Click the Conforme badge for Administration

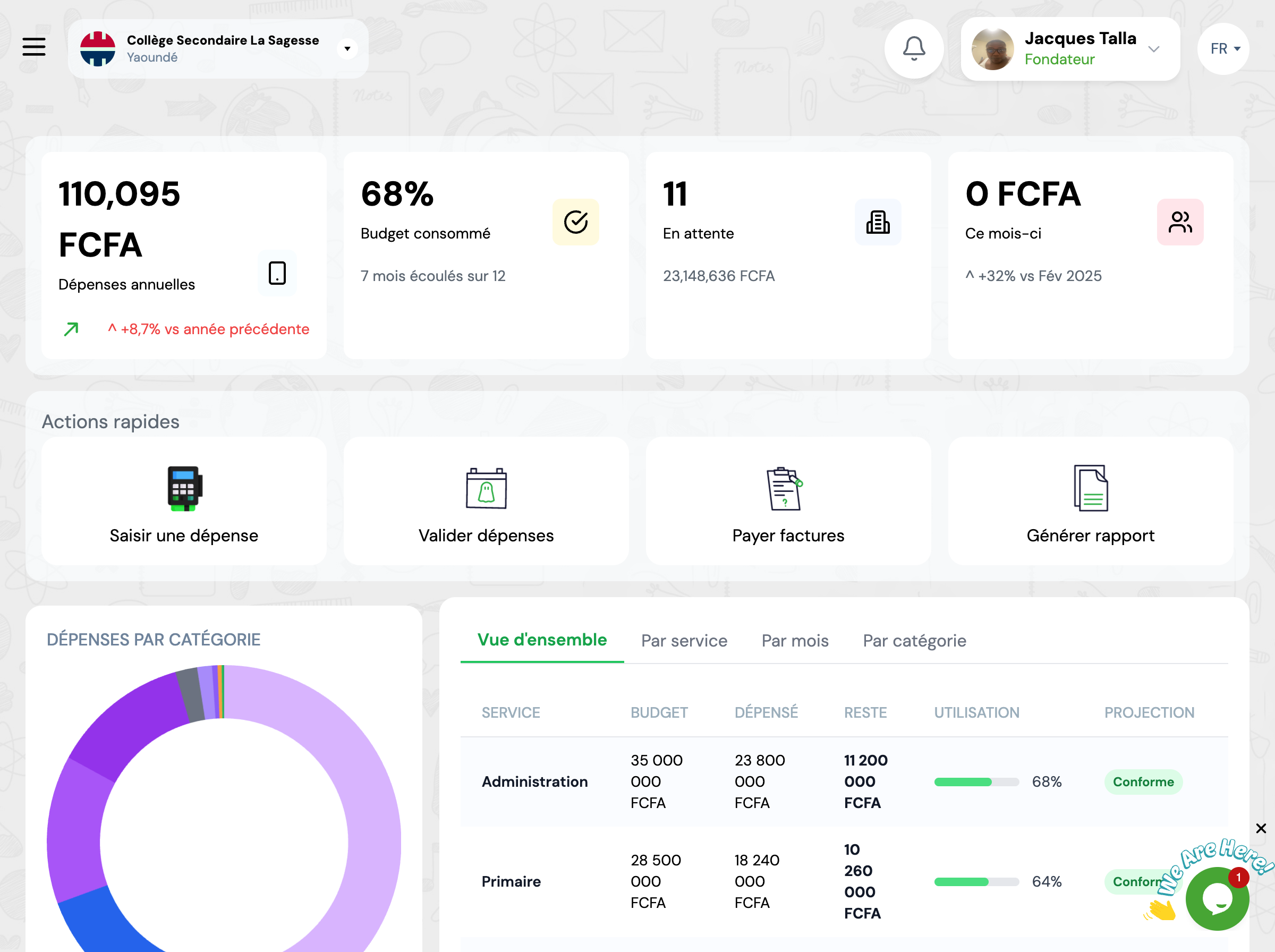(x=1143, y=782)
